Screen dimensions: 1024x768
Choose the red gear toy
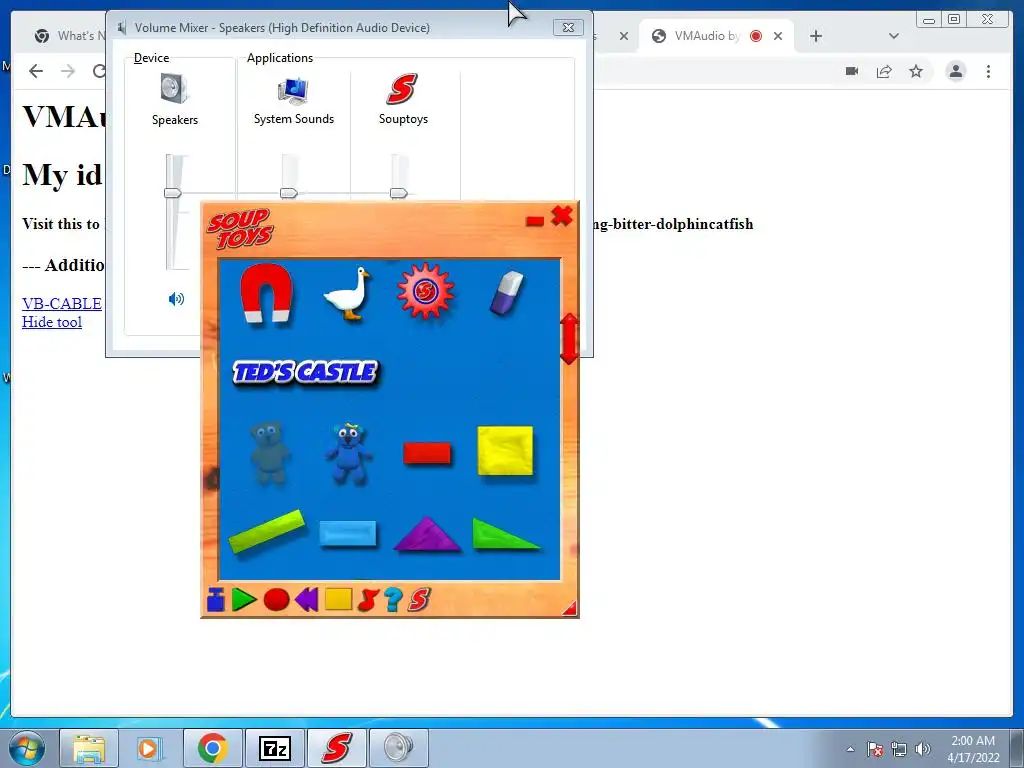425,291
